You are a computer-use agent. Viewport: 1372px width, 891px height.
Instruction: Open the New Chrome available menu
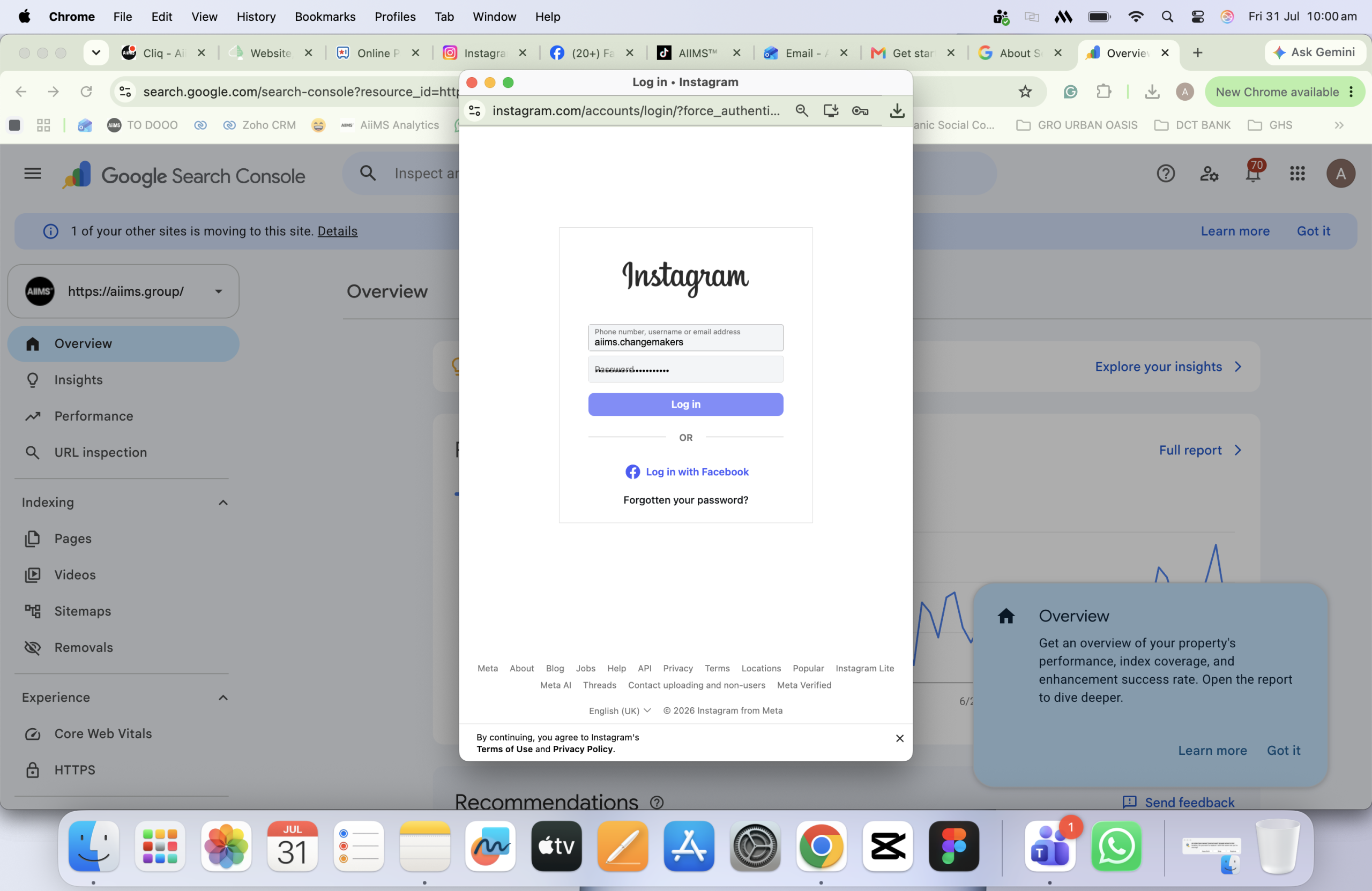coord(1285,92)
